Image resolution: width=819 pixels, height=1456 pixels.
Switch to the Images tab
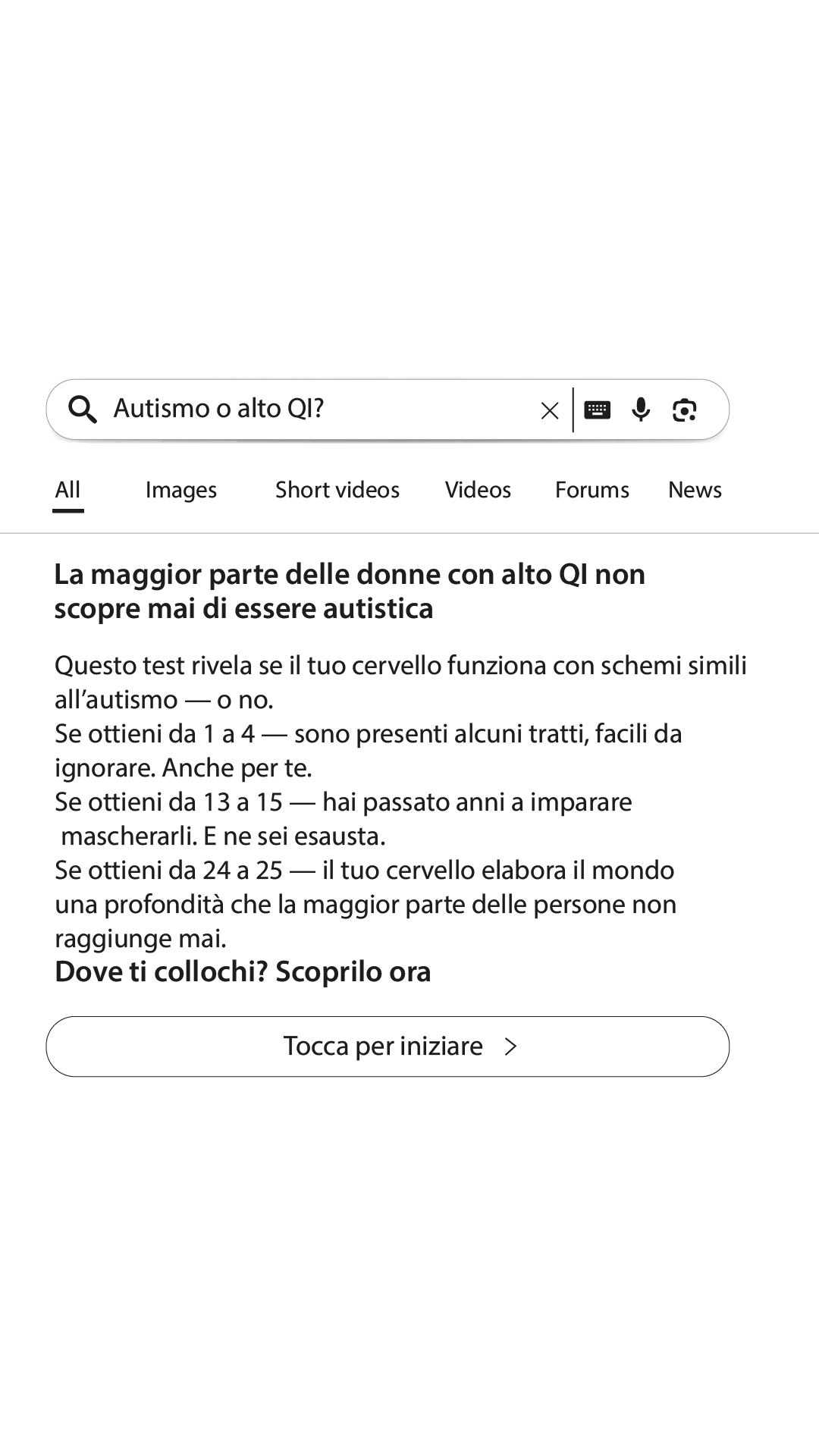181,490
